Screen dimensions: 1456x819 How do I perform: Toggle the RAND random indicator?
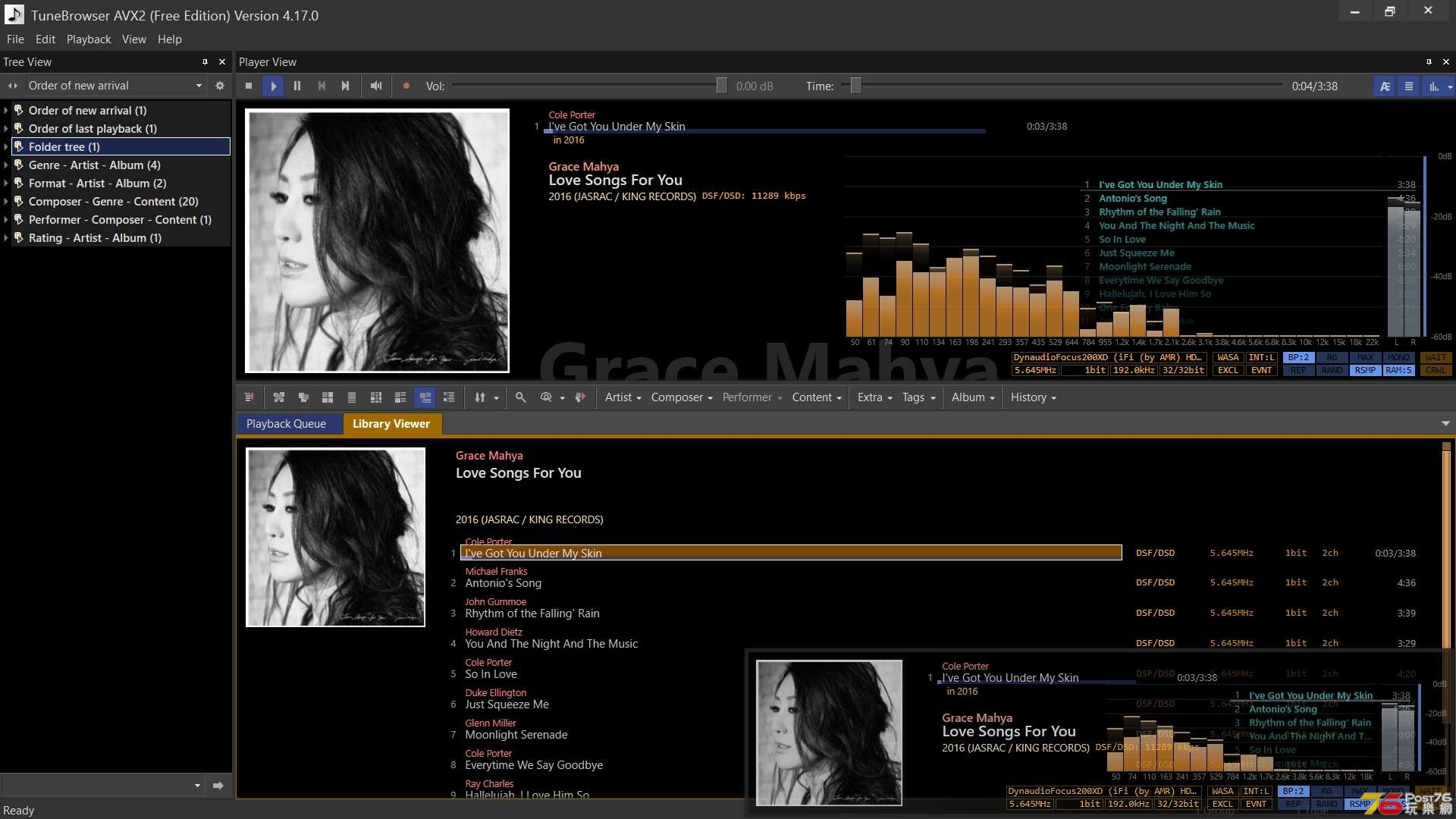tap(1332, 371)
